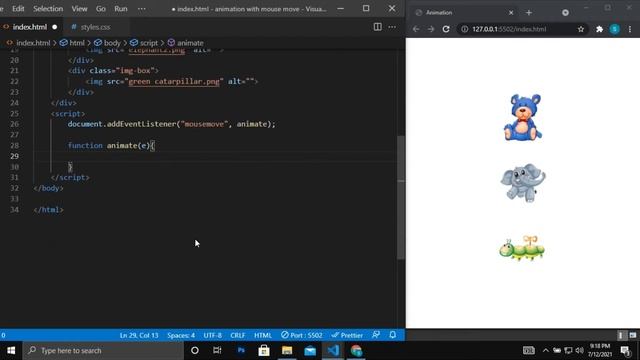640x360 pixels.
Task: Select script in the breadcrumb
Action: pyautogui.click(x=149, y=43)
